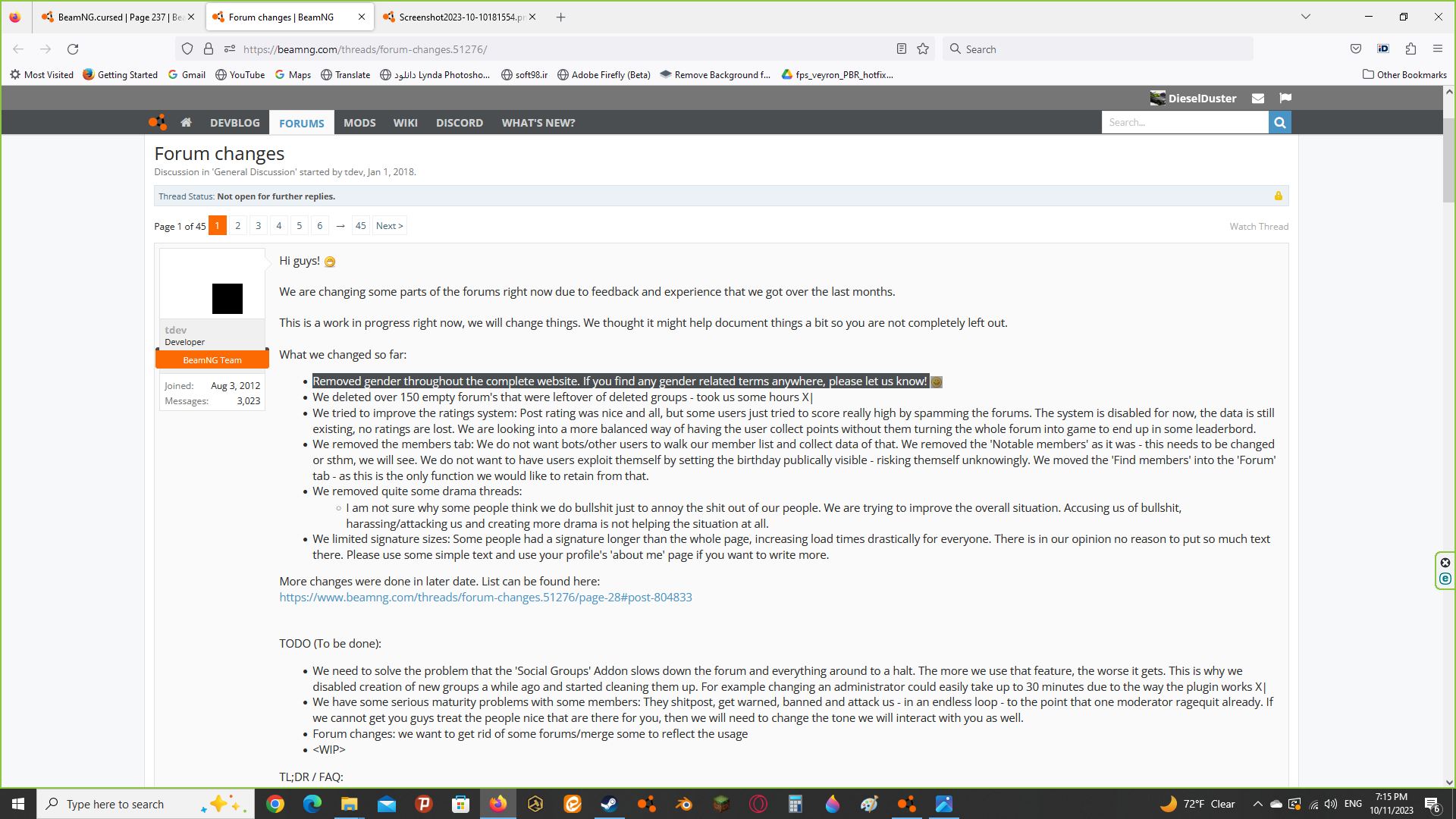Viewport: 1456px width, 819px height.
Task: Toggle reader view icon in the address bar
Action: tap(902, 49)
